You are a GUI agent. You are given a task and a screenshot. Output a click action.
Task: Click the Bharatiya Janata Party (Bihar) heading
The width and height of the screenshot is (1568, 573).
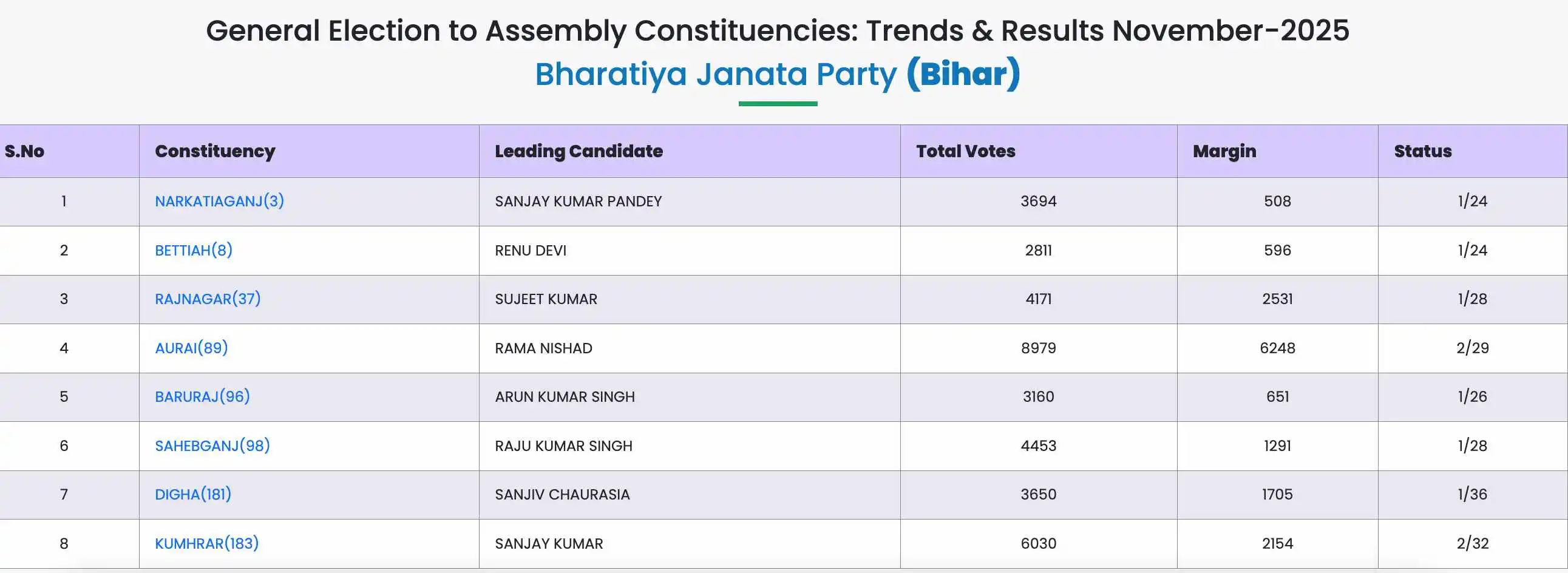(777, 73)
